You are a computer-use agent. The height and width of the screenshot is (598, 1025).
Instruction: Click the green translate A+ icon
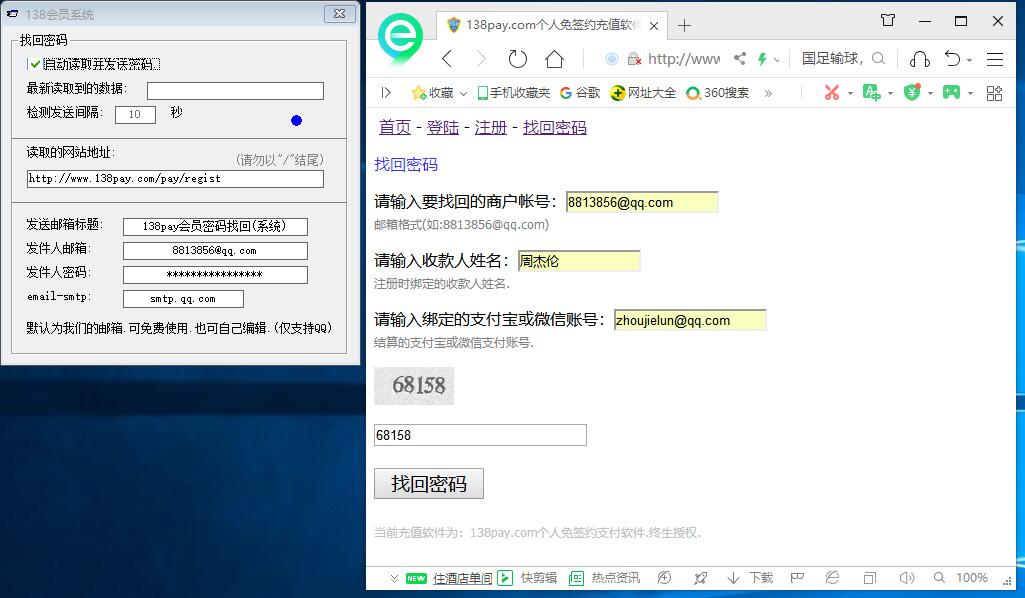(871, 93)
